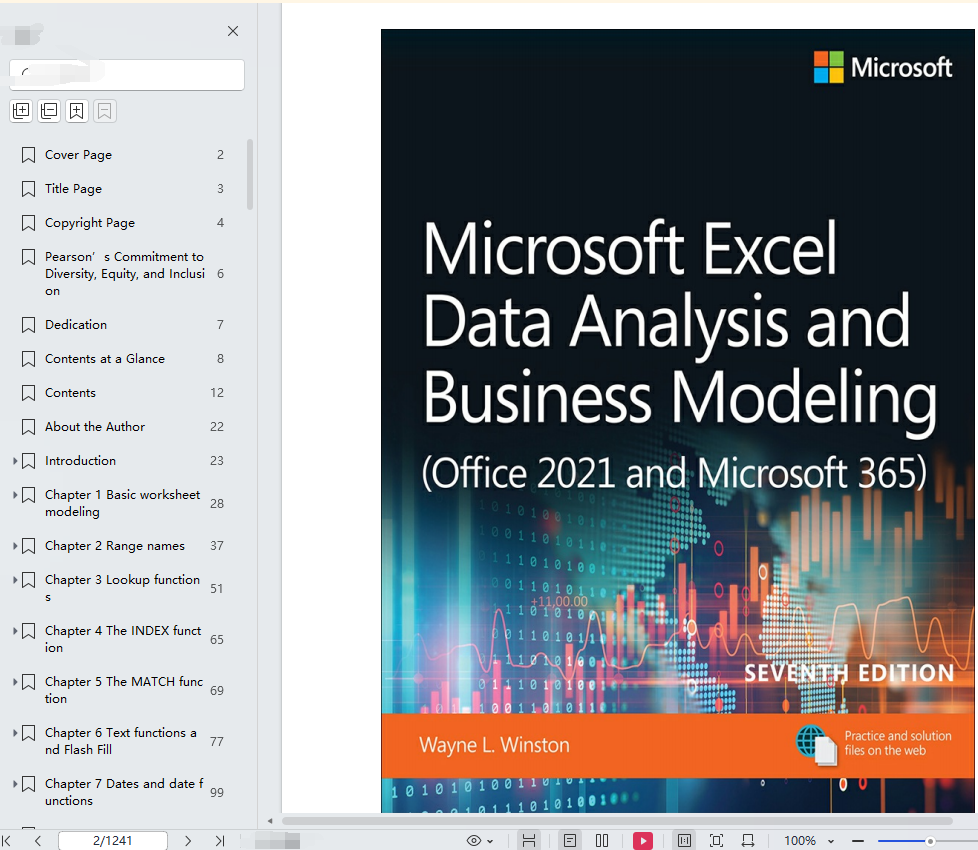Go to first page button

click(7, 841)
